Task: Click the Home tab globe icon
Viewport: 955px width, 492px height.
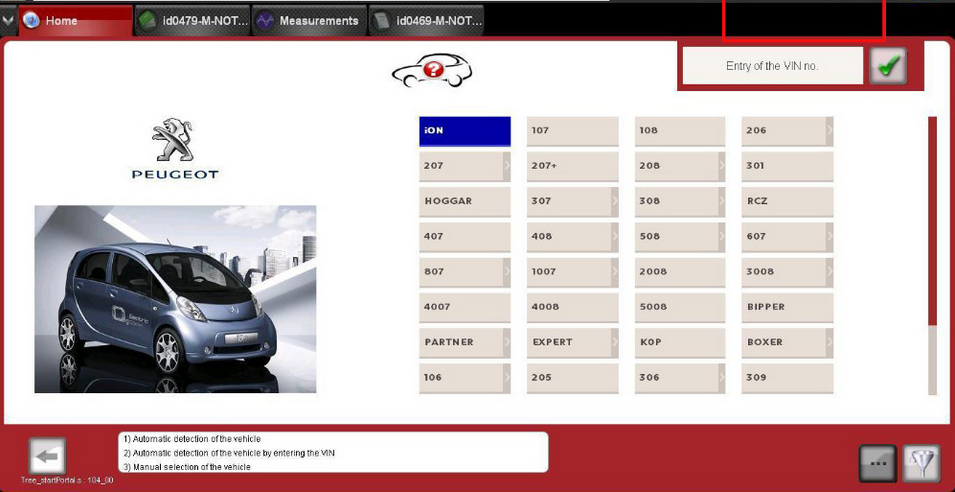Action: coord(30,21)
